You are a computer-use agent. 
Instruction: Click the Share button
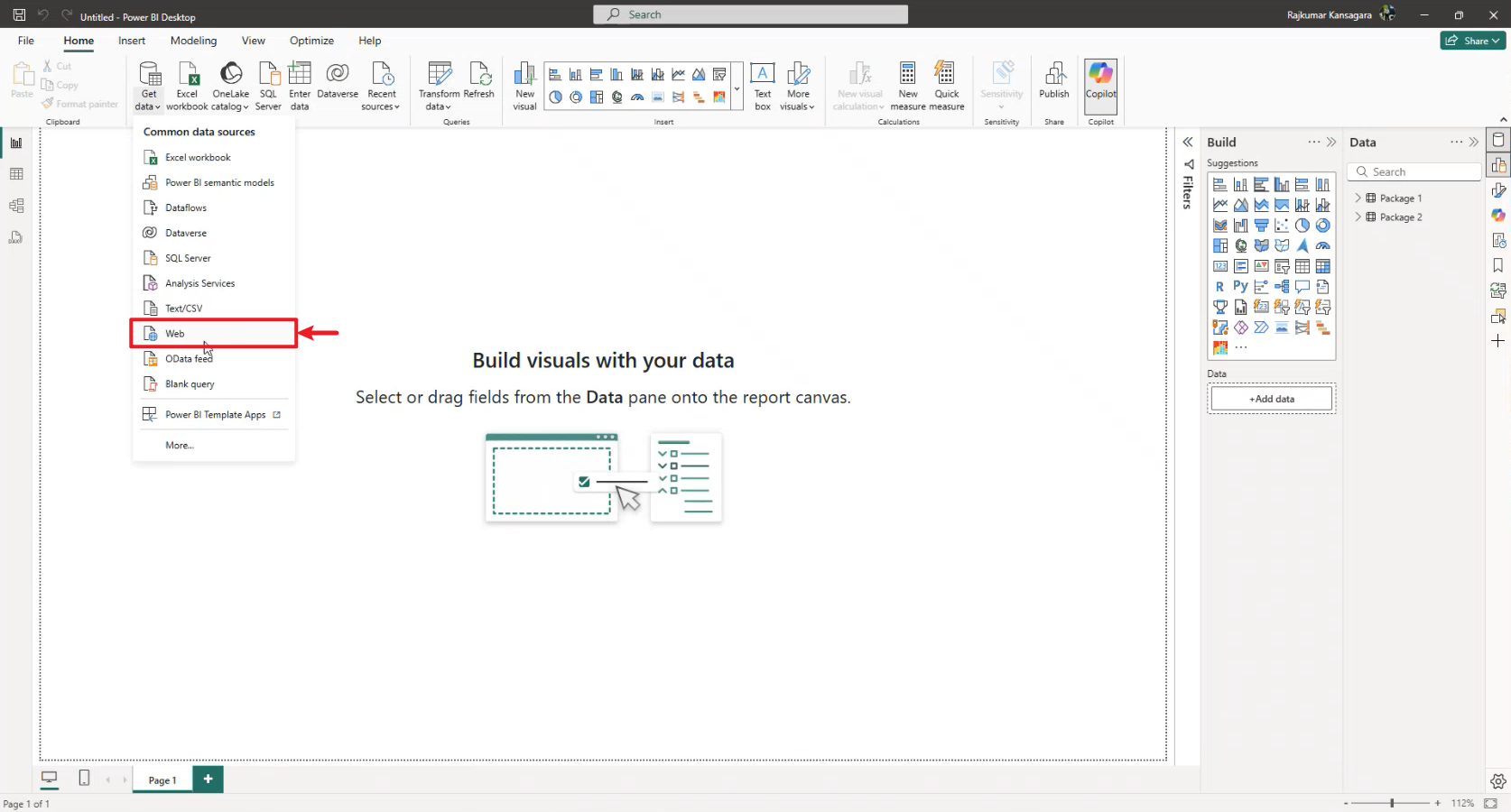pyautogui.click(x=1472, y=41)
